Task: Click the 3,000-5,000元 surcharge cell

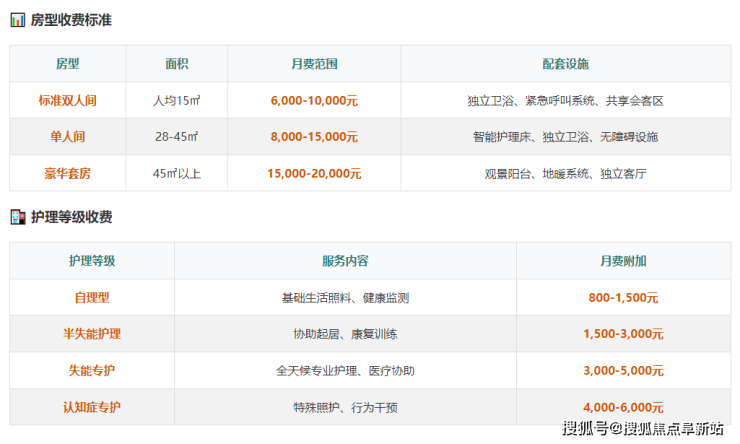Action: click(x=623, y=371)
